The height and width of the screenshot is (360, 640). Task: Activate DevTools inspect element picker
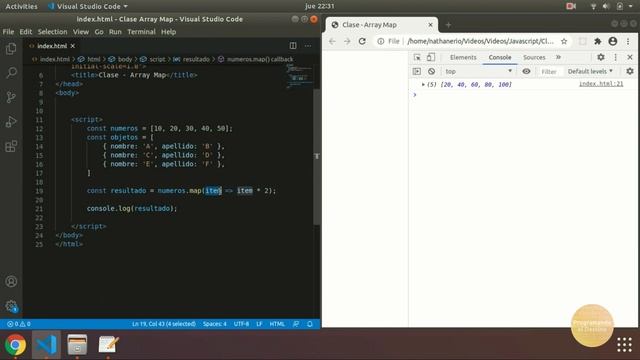coord(417,57)
